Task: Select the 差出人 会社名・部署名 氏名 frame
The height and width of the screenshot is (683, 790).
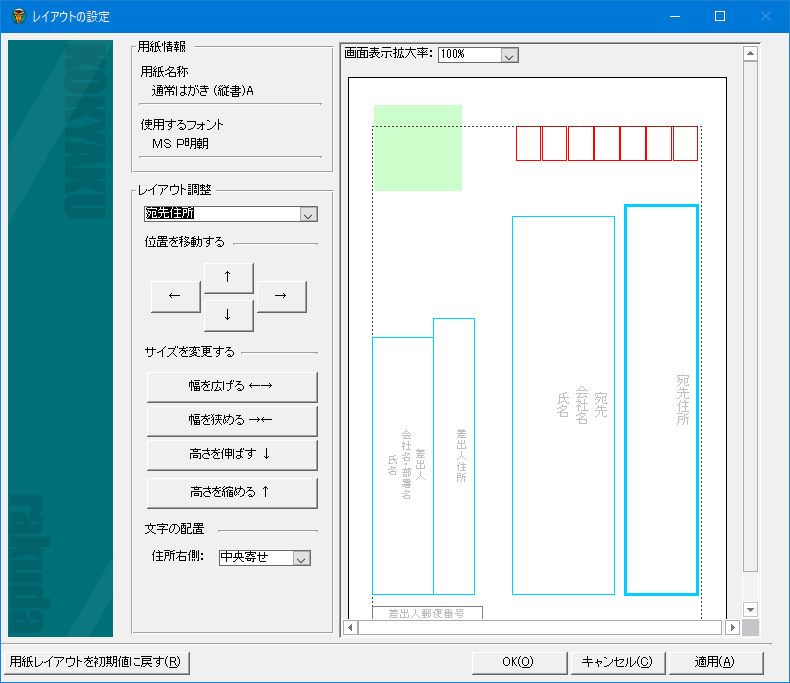Action: [x=403, y=466]
